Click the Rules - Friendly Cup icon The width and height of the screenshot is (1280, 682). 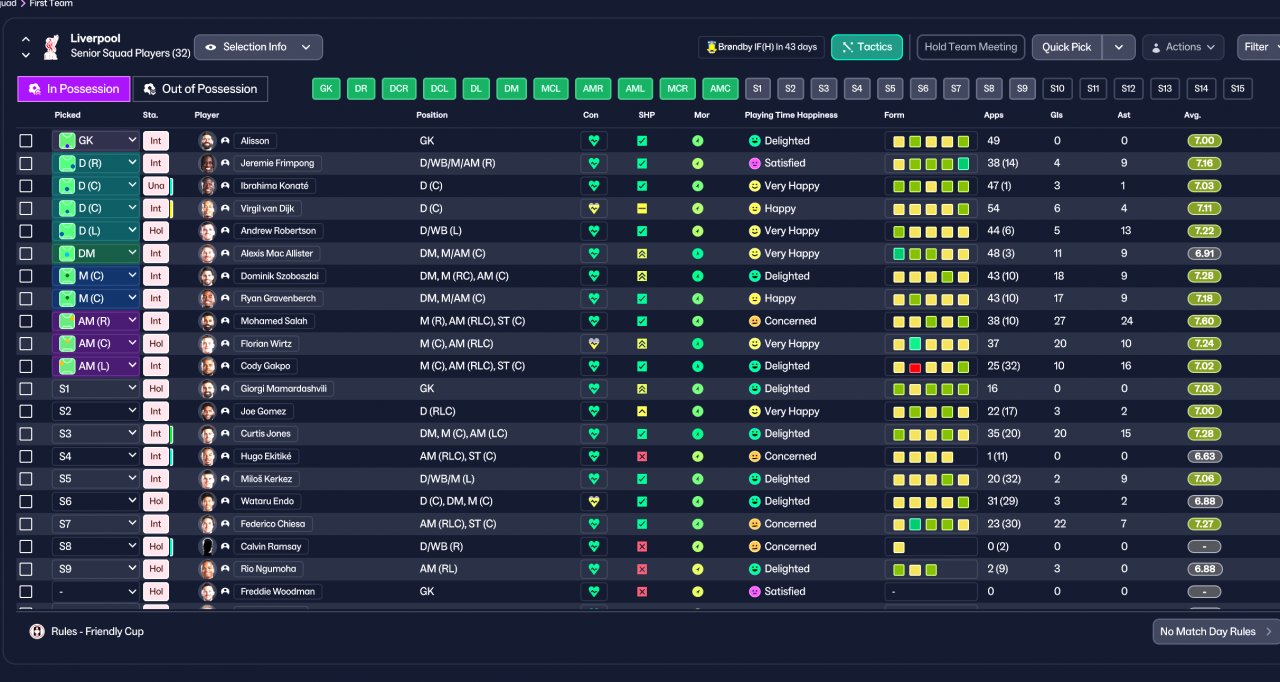click(37, 632)
